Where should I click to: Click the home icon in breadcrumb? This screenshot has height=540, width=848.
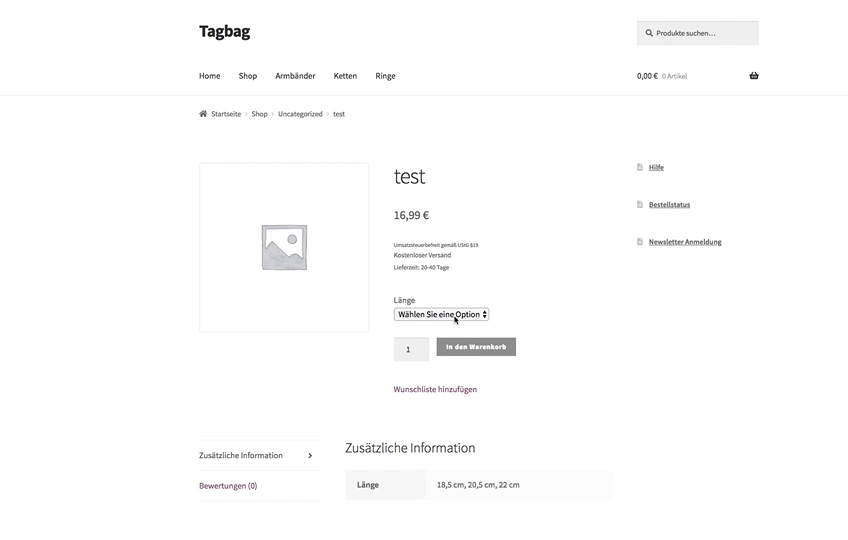(203, 114)
